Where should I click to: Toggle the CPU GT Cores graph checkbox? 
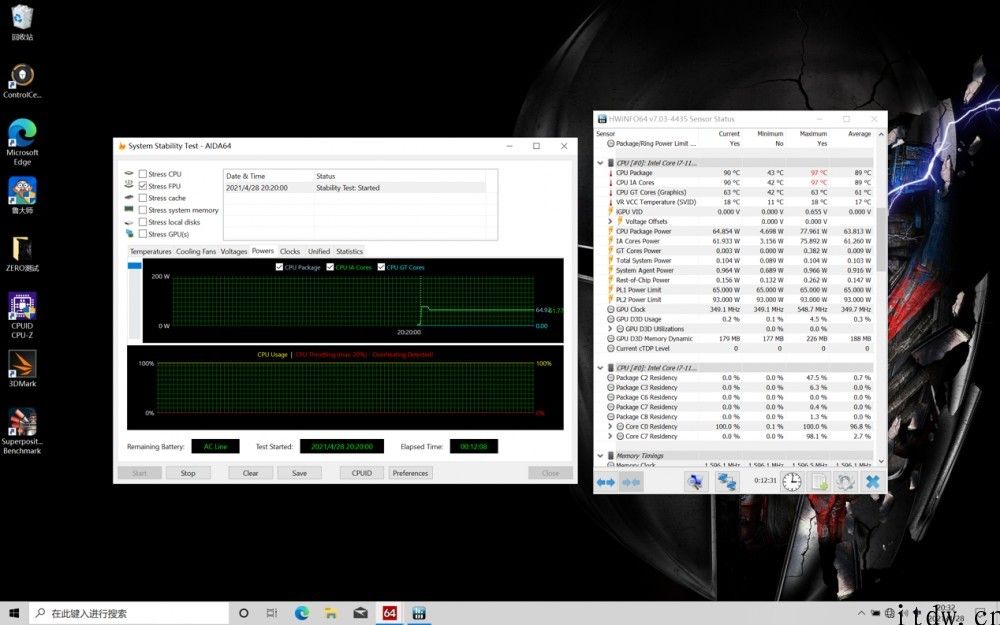[381, 267]
